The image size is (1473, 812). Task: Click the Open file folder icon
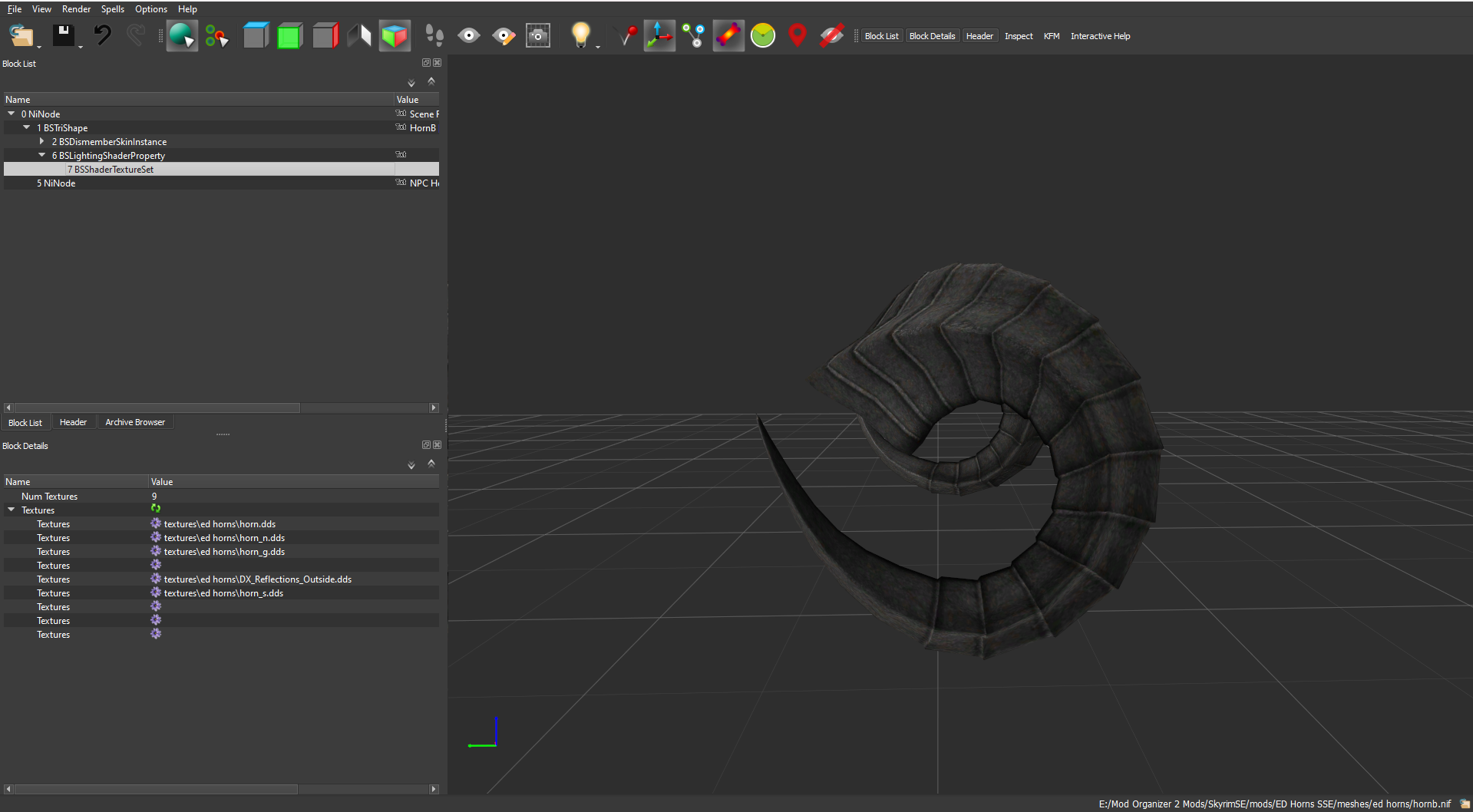pos(21,36)
